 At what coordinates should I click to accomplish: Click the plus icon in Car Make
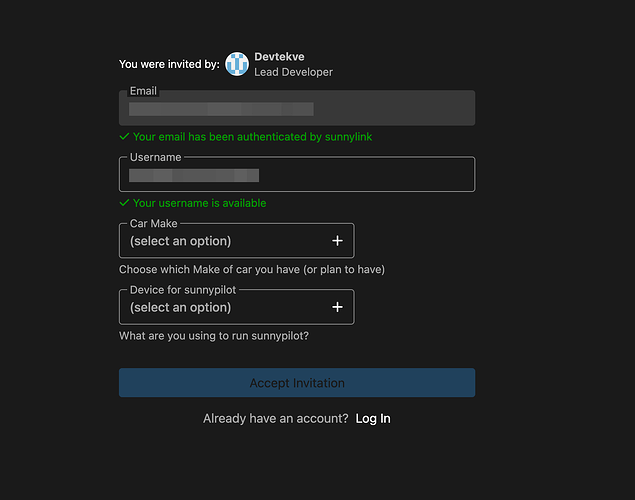(x=337, y=241)
